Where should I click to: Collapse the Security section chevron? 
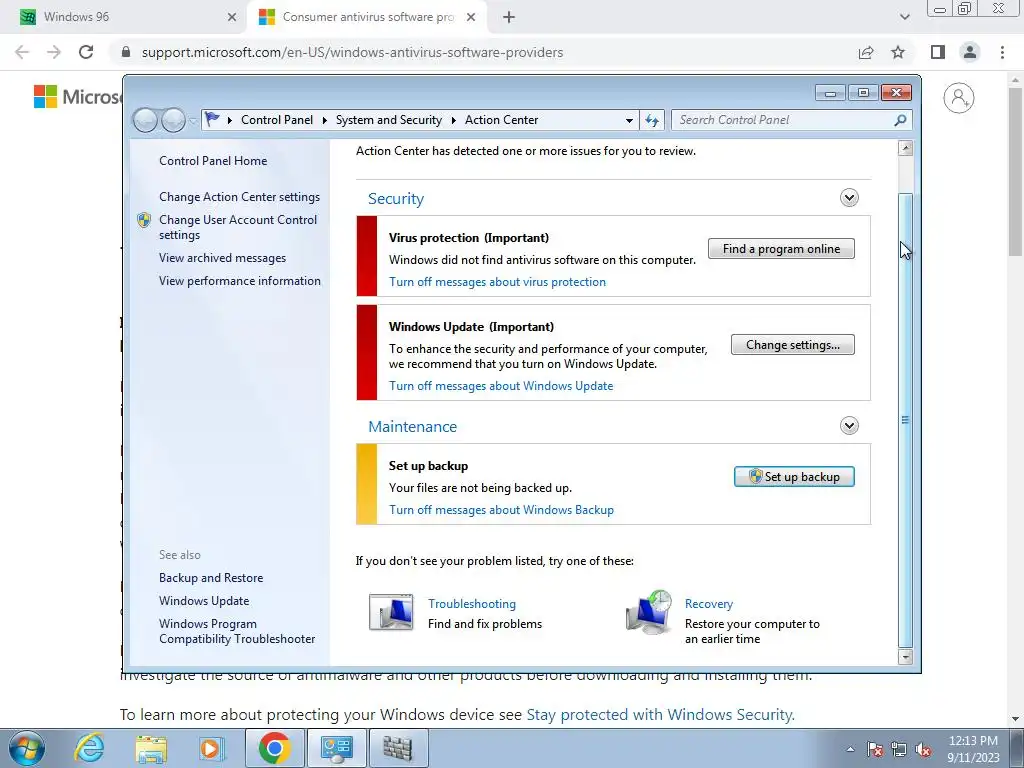[x=849, y=198]
